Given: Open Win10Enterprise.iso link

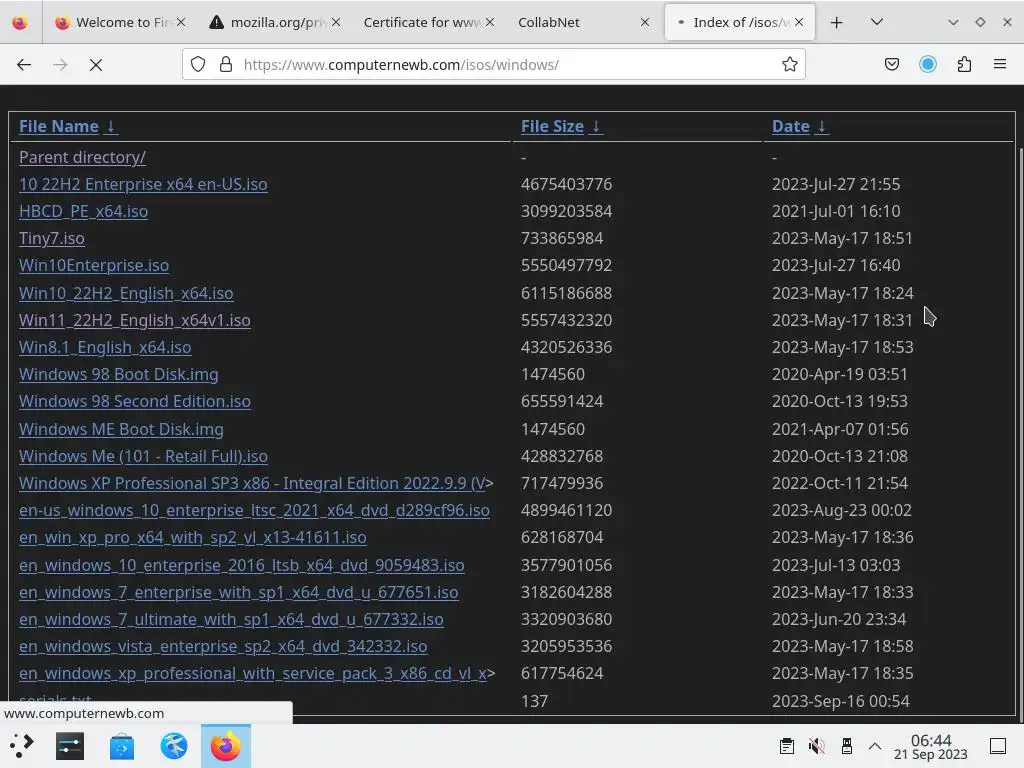Looking at the screenshot, I should [94, 265].
